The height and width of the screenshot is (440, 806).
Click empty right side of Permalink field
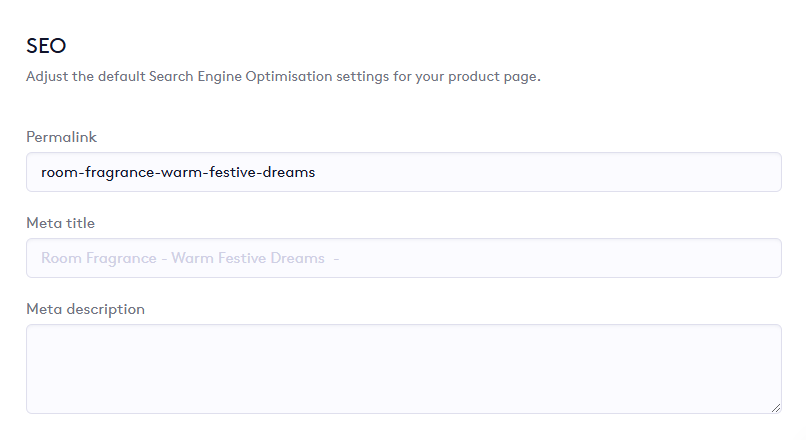pyautogui.click(x=600, y=172)
